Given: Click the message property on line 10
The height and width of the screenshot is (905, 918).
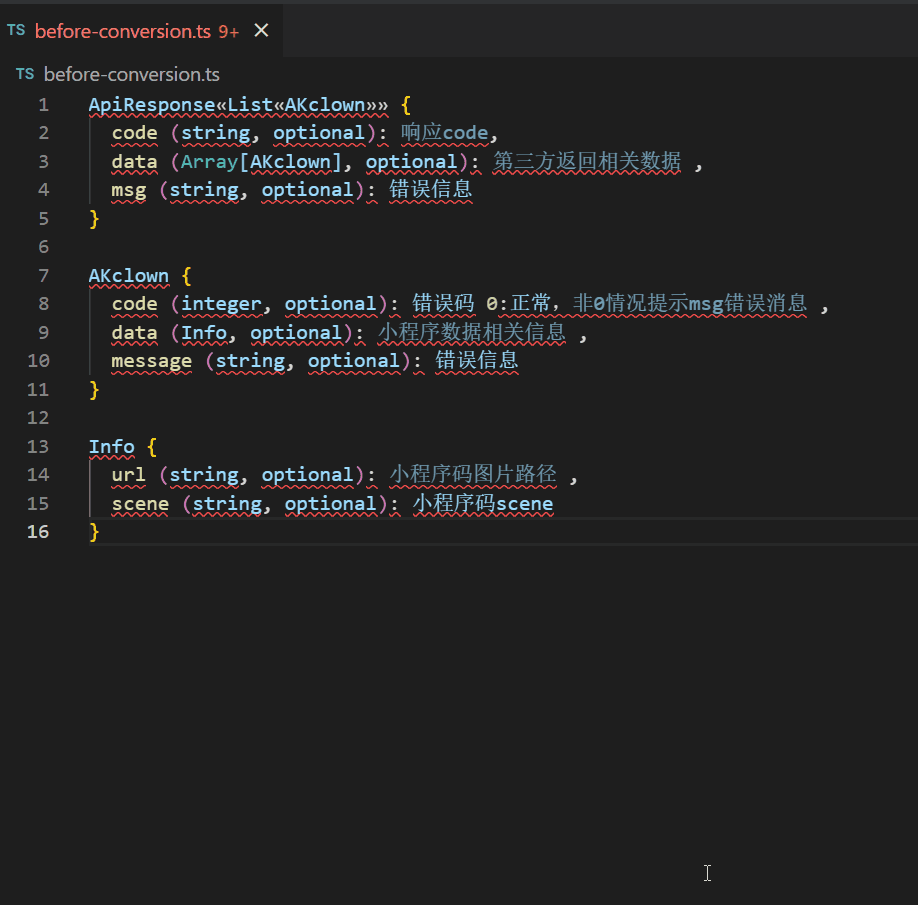Looking at the screenshot, I should click(151, 361).
